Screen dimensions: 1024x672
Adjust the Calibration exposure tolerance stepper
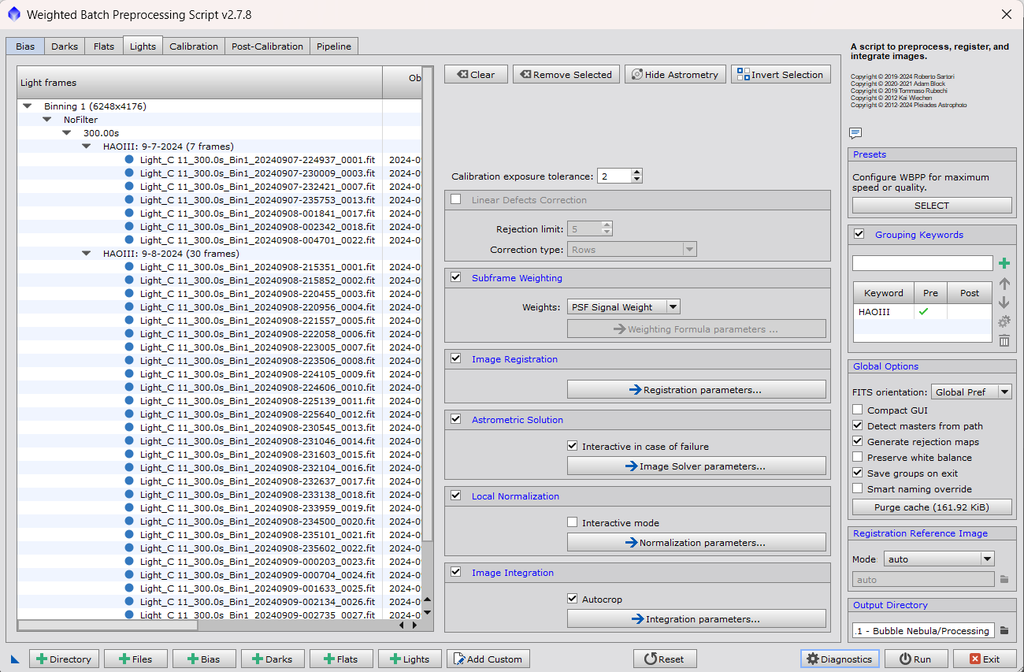click(637, 176)
